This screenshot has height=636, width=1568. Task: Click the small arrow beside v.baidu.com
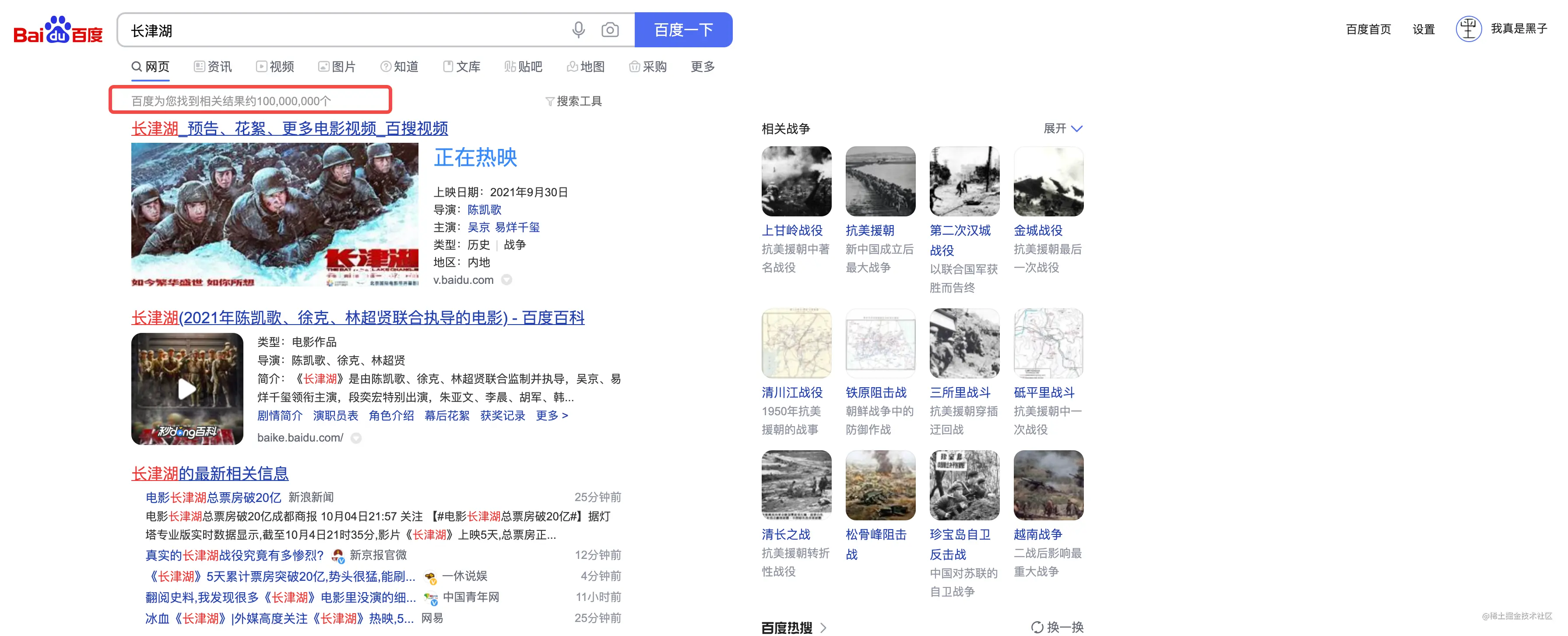coord(506,279)
